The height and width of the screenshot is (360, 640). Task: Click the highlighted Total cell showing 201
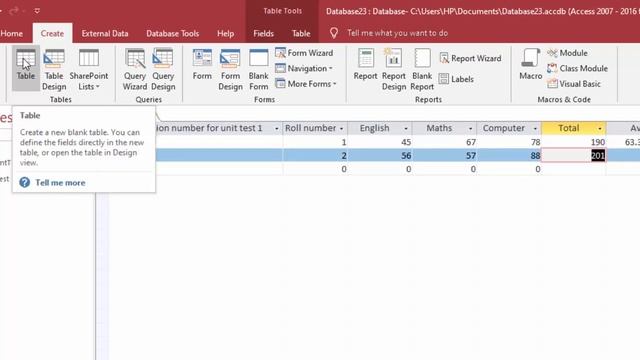pos(573,156)
